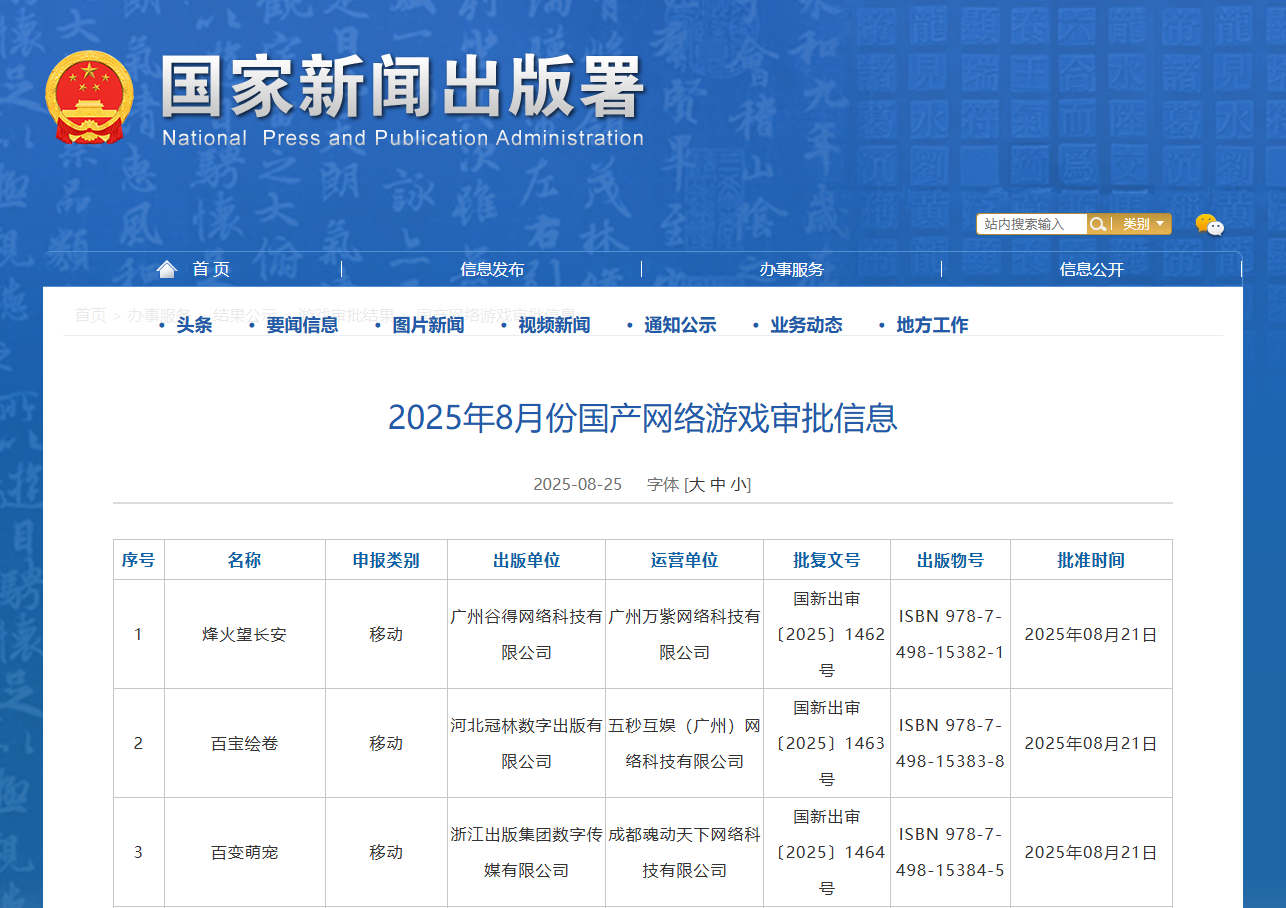The width and height of the screenshot is (1286, 908).
Task: Select the 头条 submenu item
Action: point(194,325)
